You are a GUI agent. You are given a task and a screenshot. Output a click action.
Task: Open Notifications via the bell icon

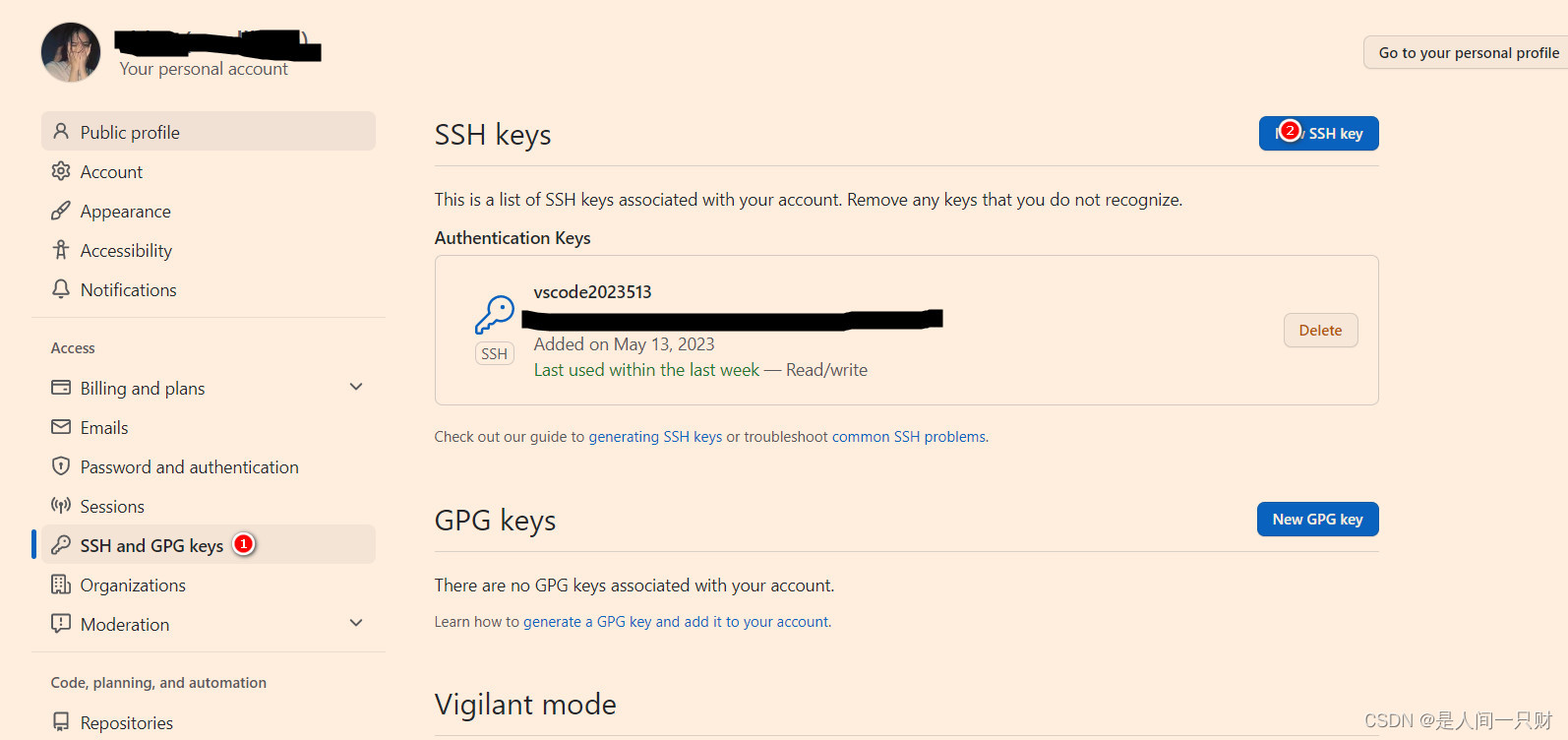pos(61,289)
